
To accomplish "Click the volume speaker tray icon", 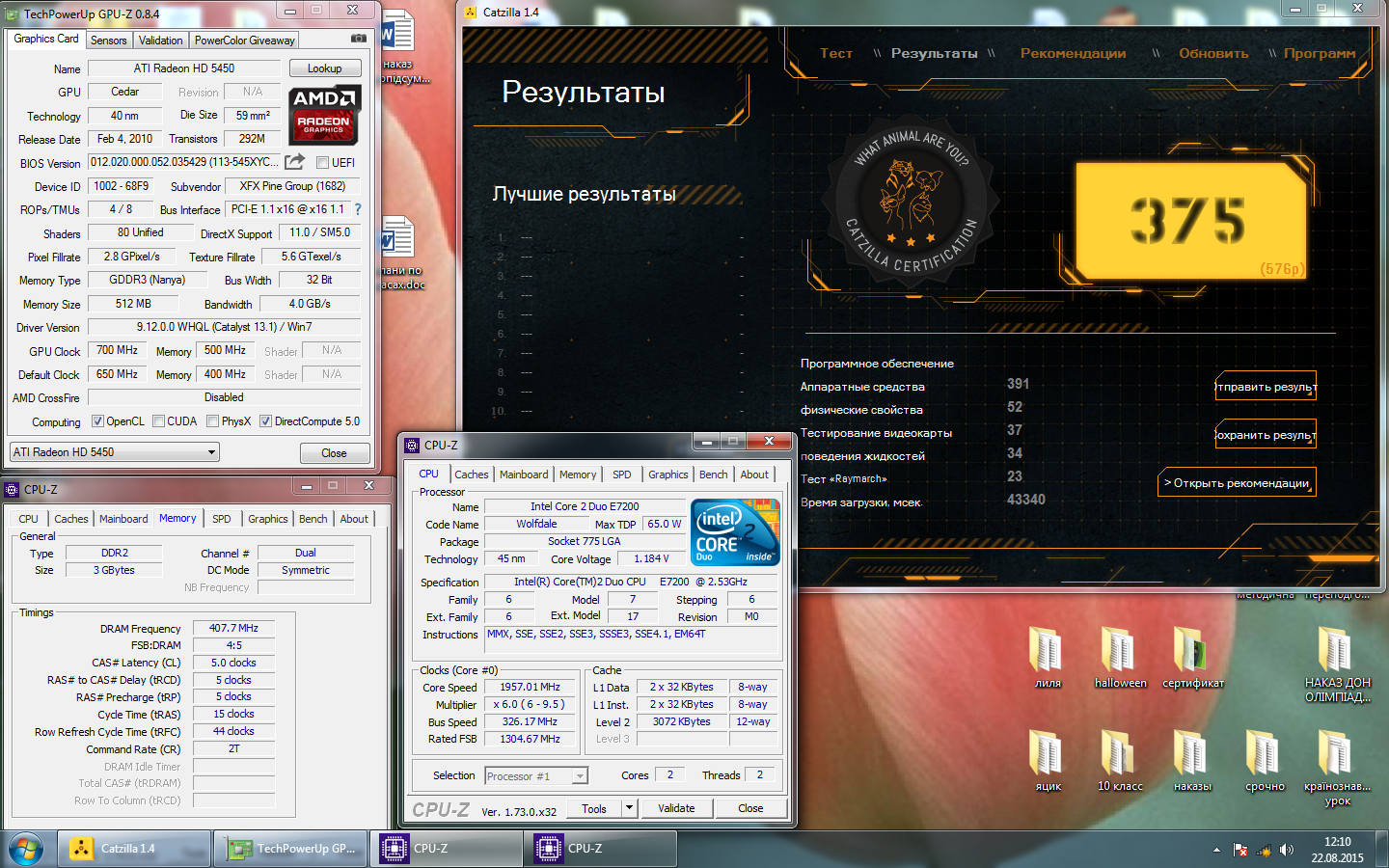I will tap(1287, 850).
